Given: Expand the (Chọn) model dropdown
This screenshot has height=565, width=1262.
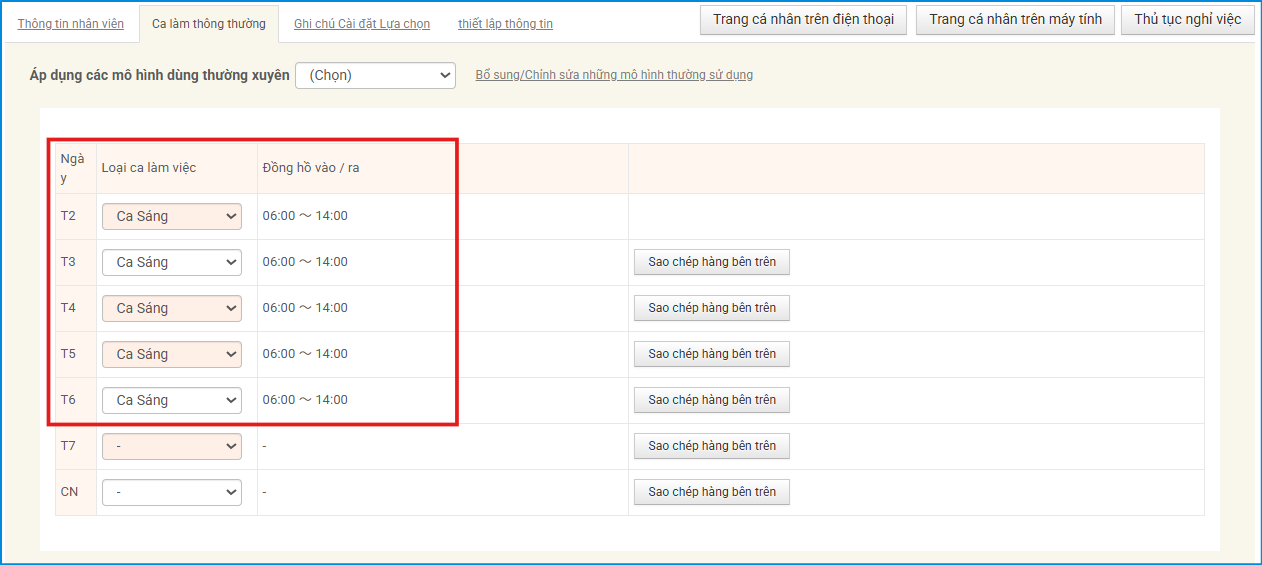Looking at the screenshot, I should click(x=375, y=75).
